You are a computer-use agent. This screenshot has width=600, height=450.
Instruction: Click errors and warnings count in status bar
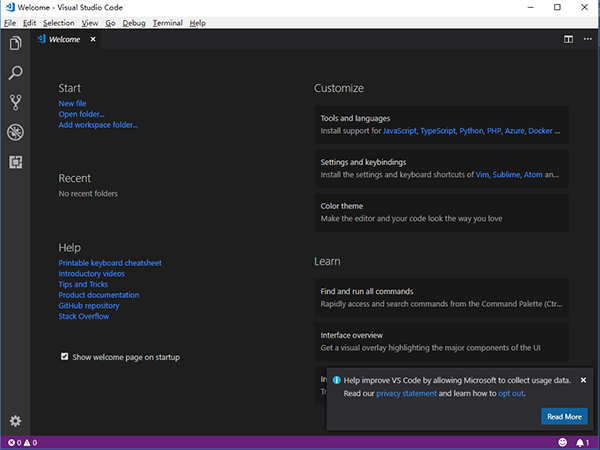pos(22,442)
